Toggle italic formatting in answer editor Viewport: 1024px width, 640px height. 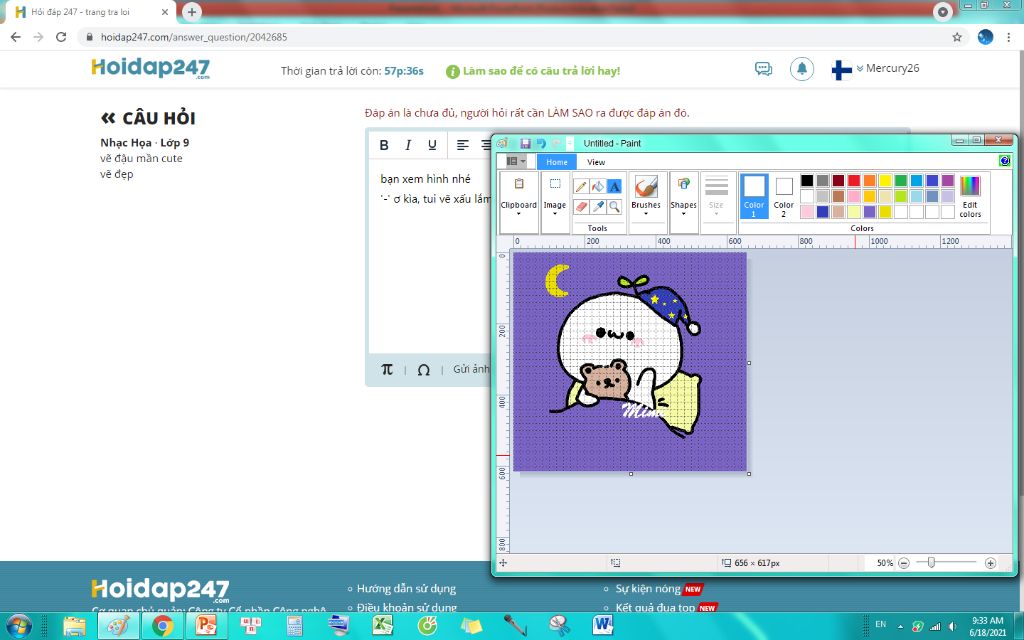tap(408, 145)
